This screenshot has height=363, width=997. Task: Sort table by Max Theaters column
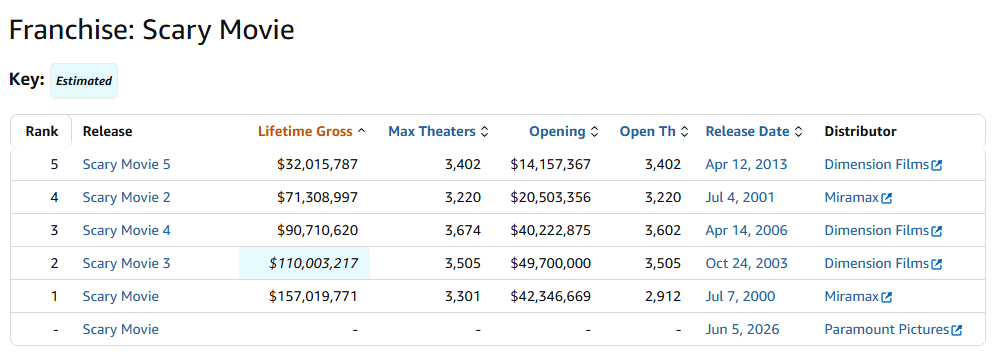click(x=438, y=132)
